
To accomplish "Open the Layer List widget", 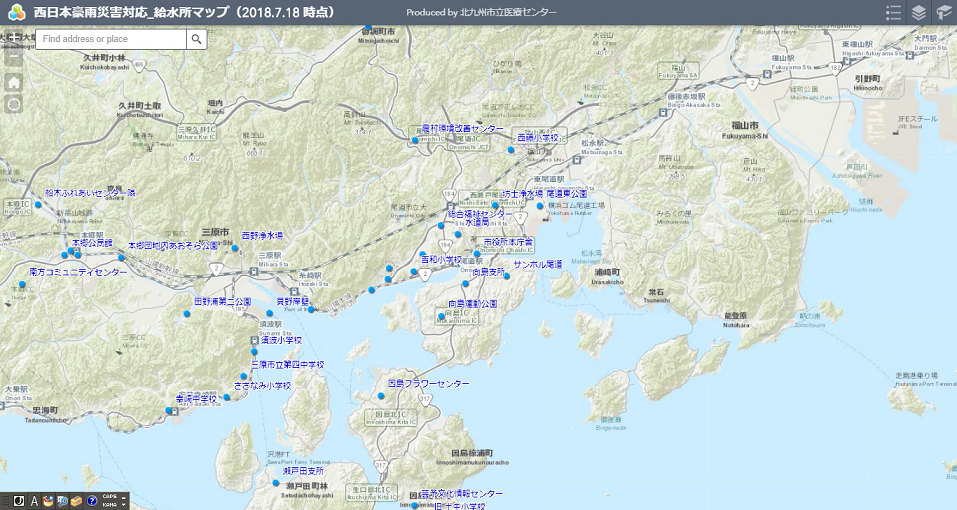I will [919, 13].
